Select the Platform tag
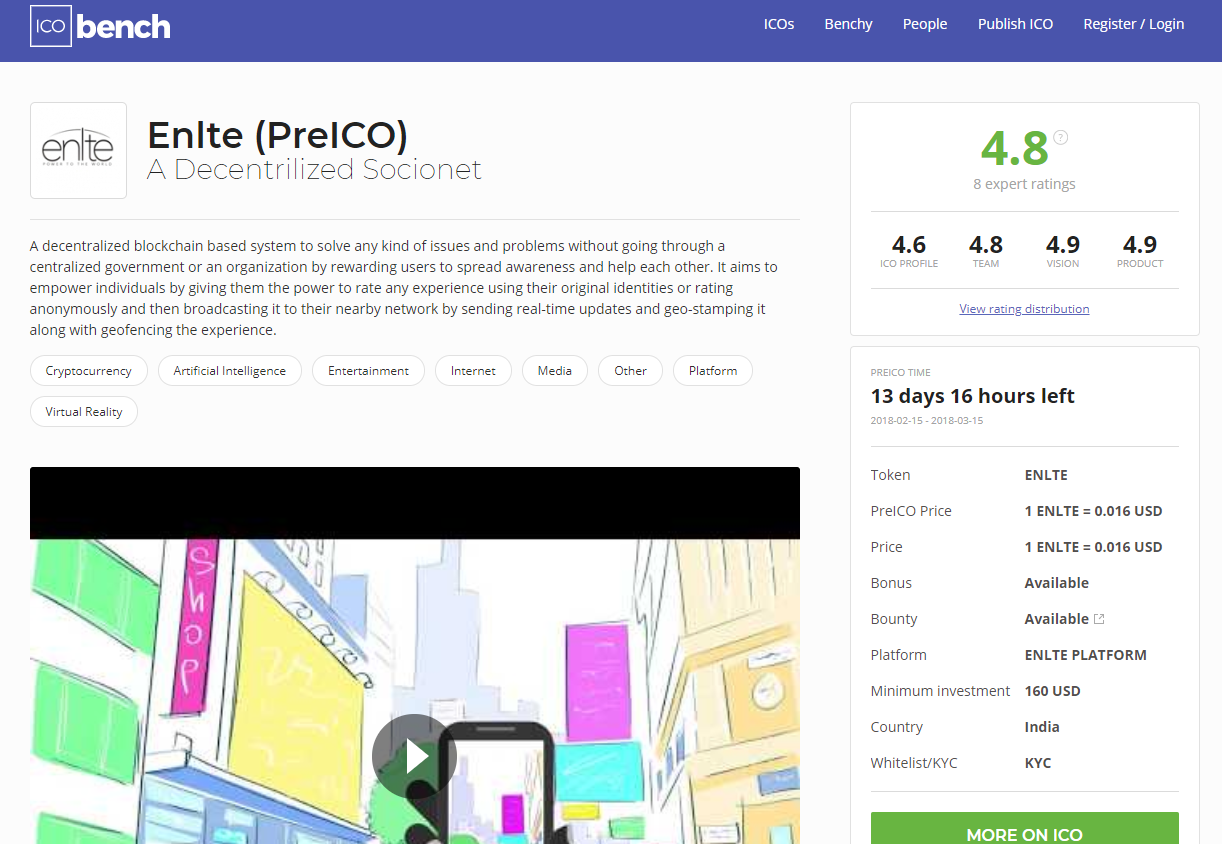 [x=713, y=371]
